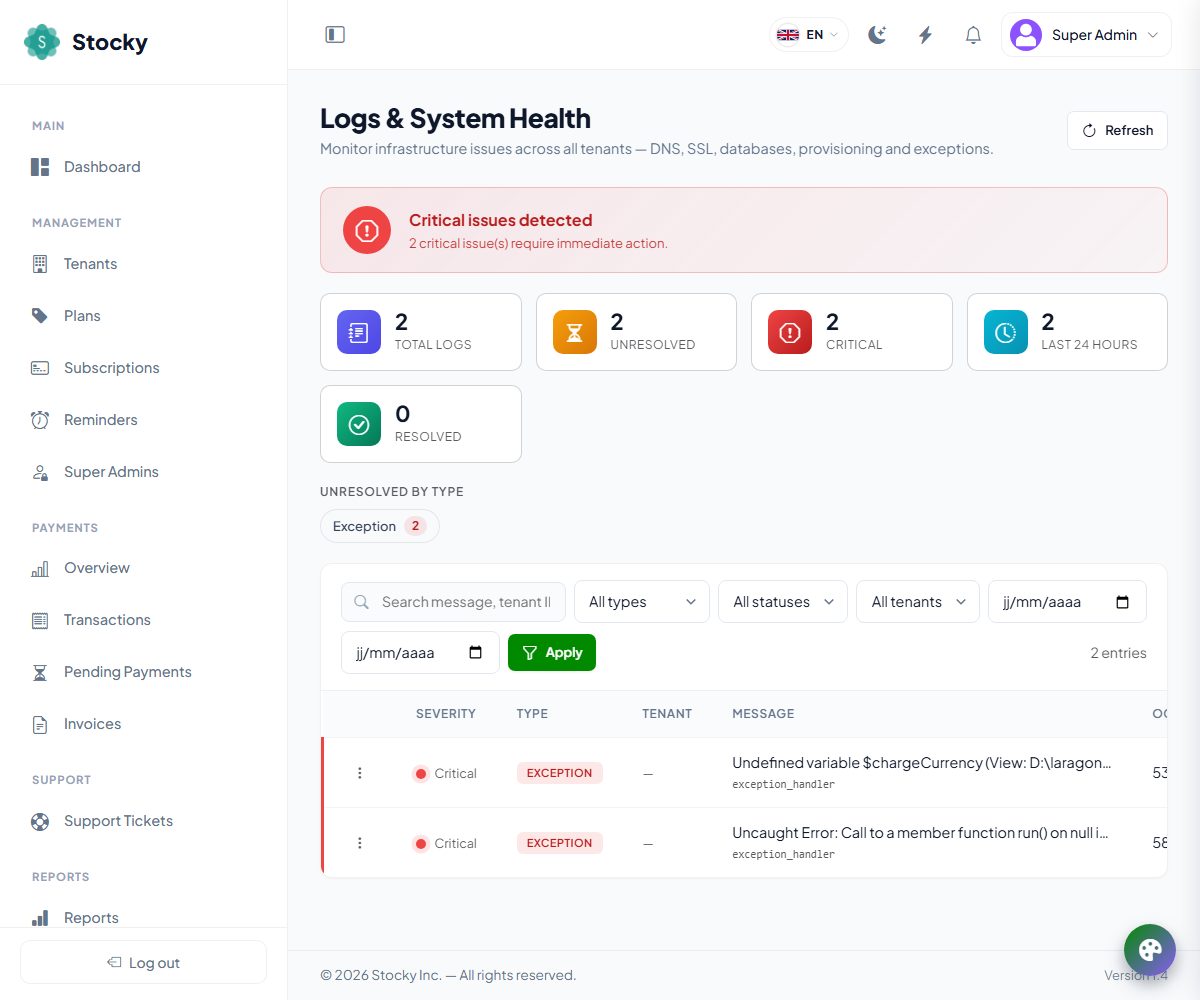Click the Stocky logo icon
Image resolution: width=1200 pixels, height=1000 pixels.
pos(42,42)
